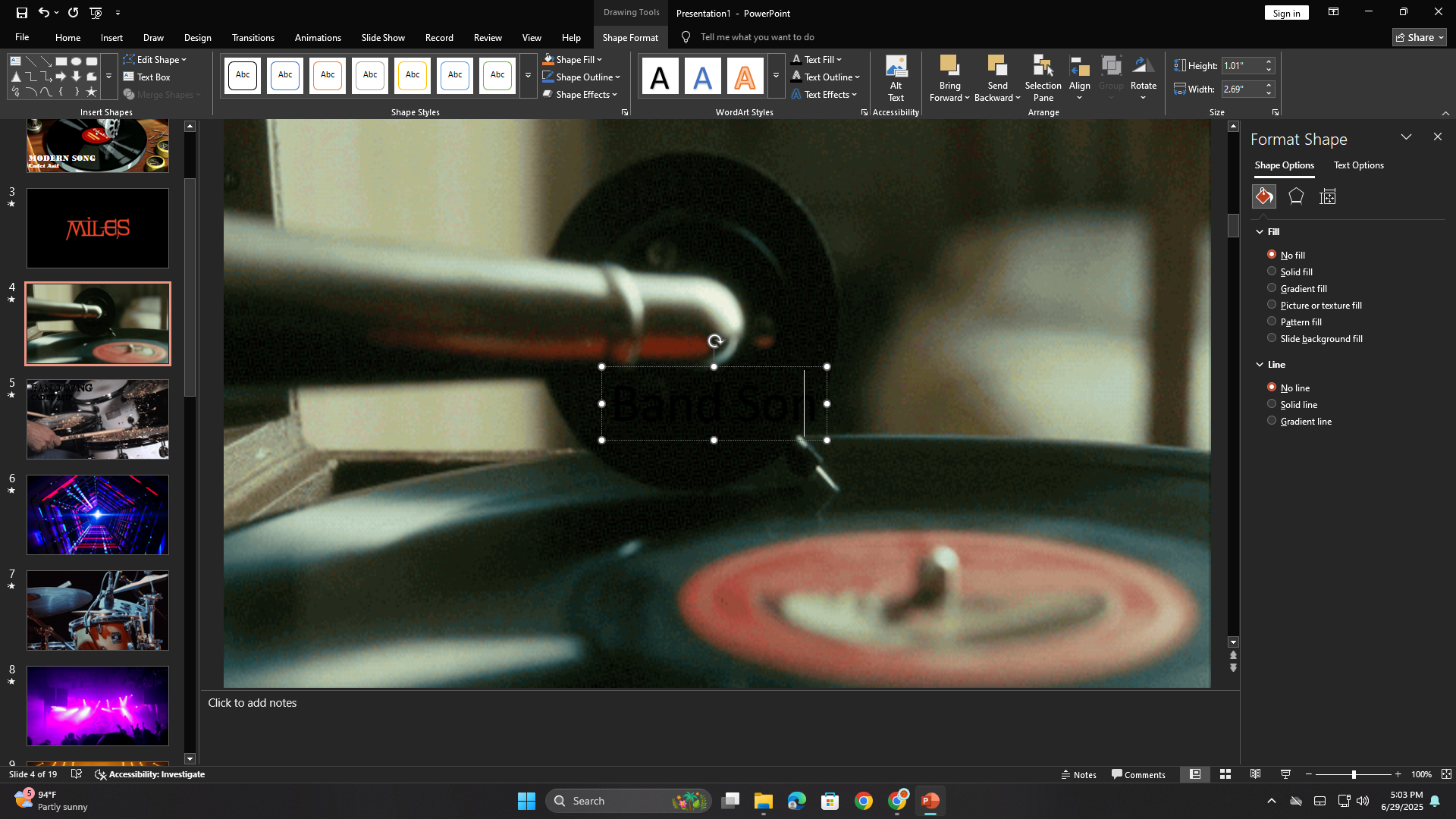Screen dimensions: 1456x819
Task: Apply the orange outline Abc shape style
Action: click(x=328, y=75)
